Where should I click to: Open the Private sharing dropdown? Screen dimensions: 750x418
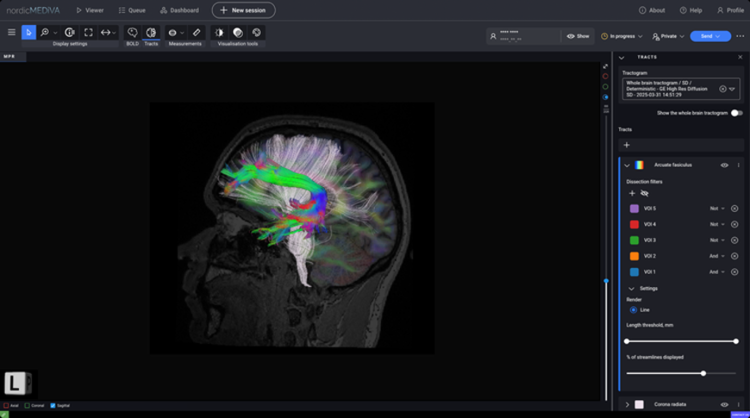click(x=667, y=36)
